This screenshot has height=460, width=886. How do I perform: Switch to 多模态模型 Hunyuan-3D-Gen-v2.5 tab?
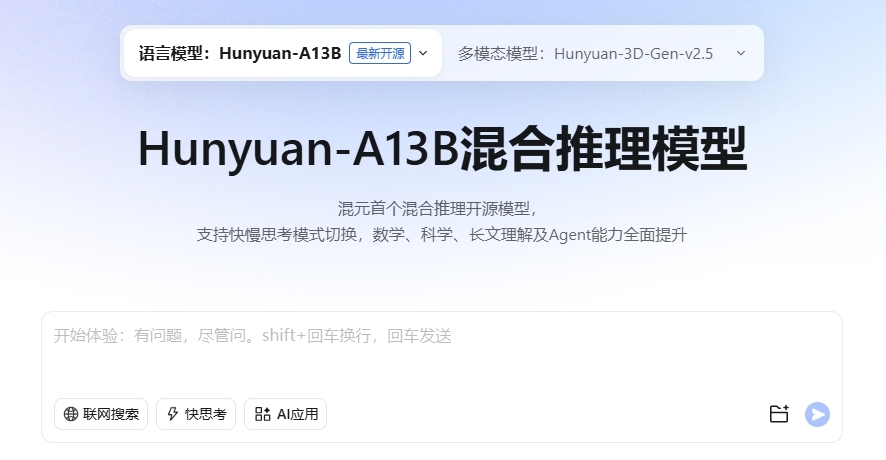(602, 53)
